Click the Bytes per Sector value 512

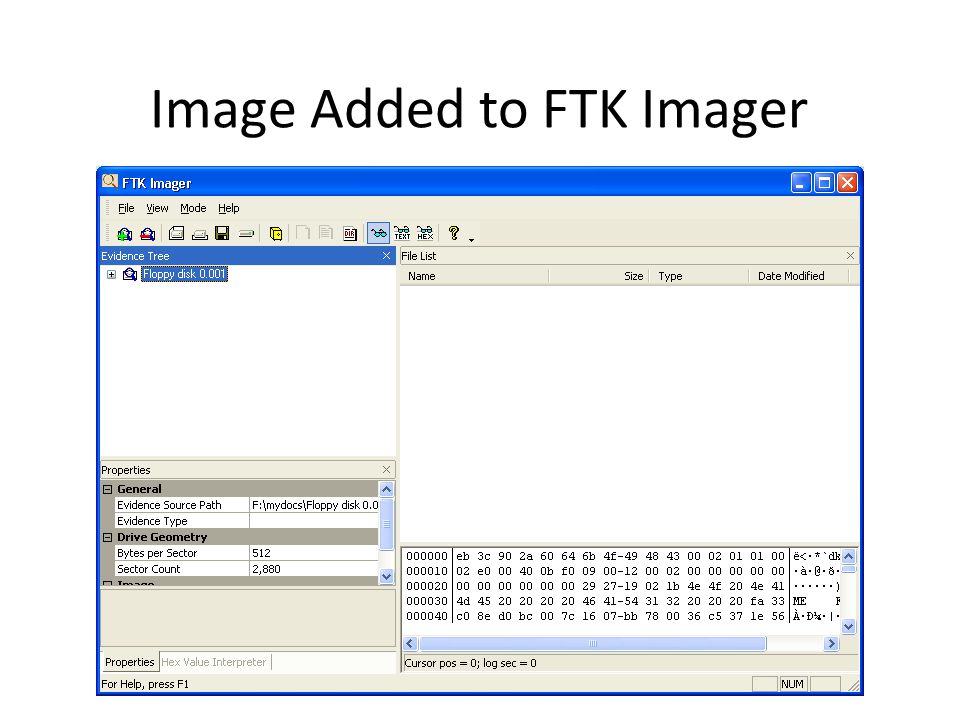pyautogui.click(x=315, y=553)
